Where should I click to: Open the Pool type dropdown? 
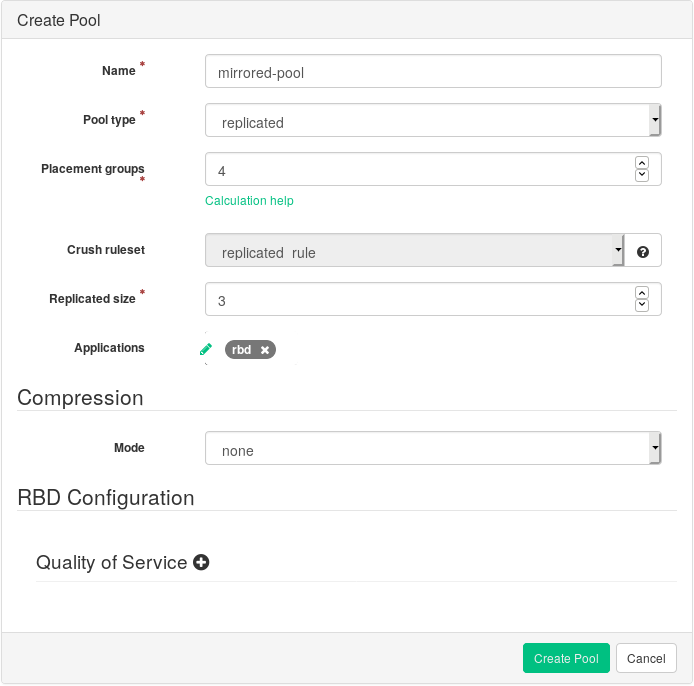[432, 122]
